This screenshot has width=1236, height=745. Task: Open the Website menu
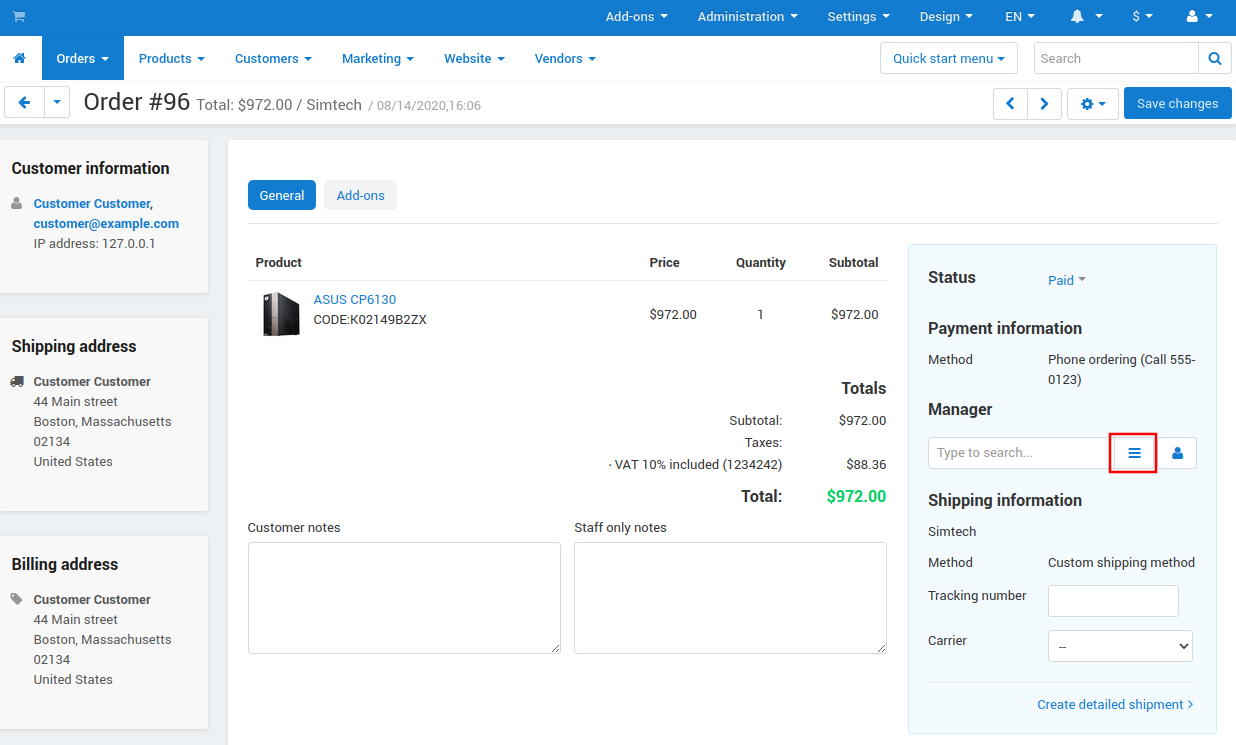click(475, 59)
